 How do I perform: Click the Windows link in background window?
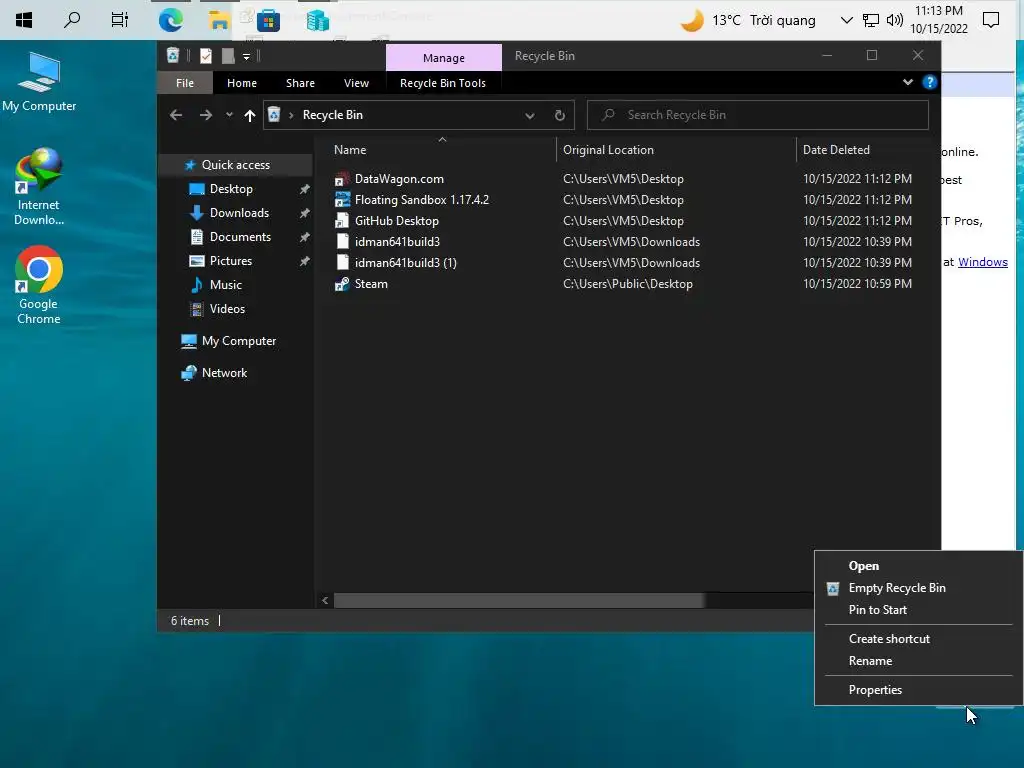982,262
